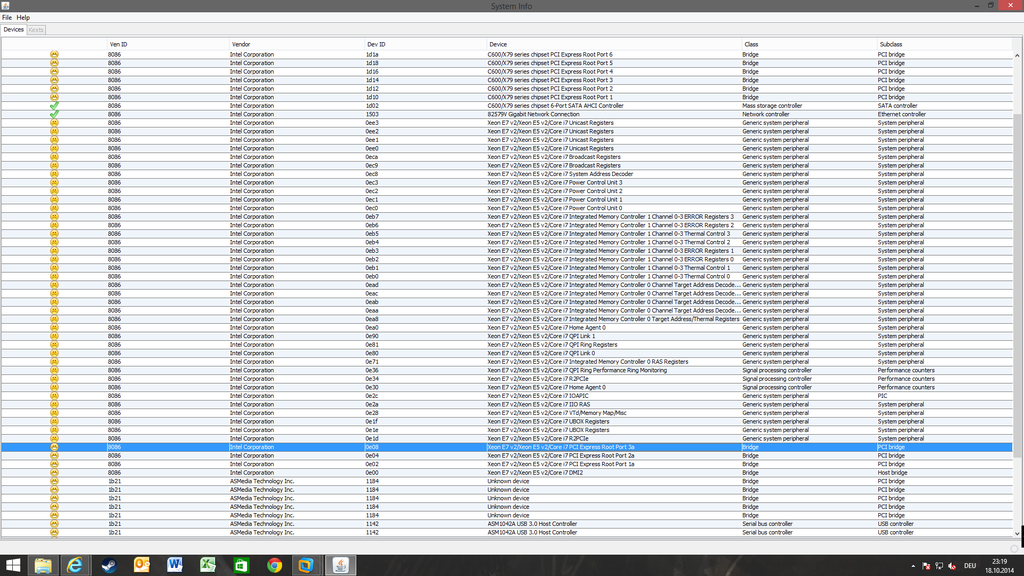Image resolution: width=1024 pixels, height=576 pixels.
Task: Click the green checkmark for 82579V Gigabit Network row
Action: click(54, 114)
